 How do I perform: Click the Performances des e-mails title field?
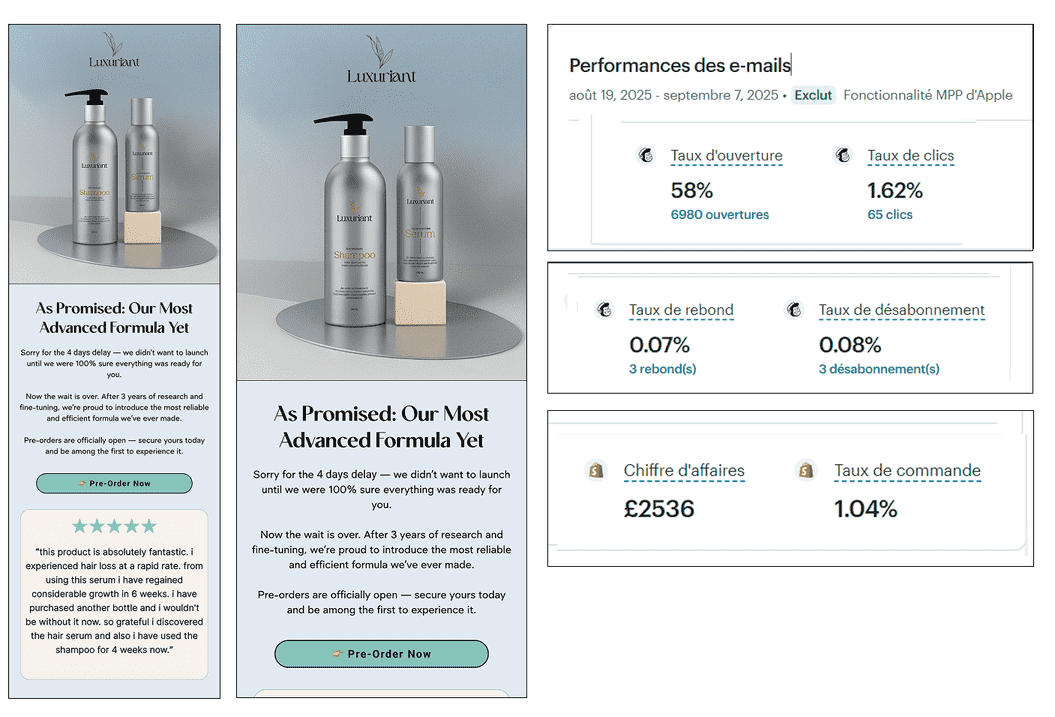tap(680, 65)
